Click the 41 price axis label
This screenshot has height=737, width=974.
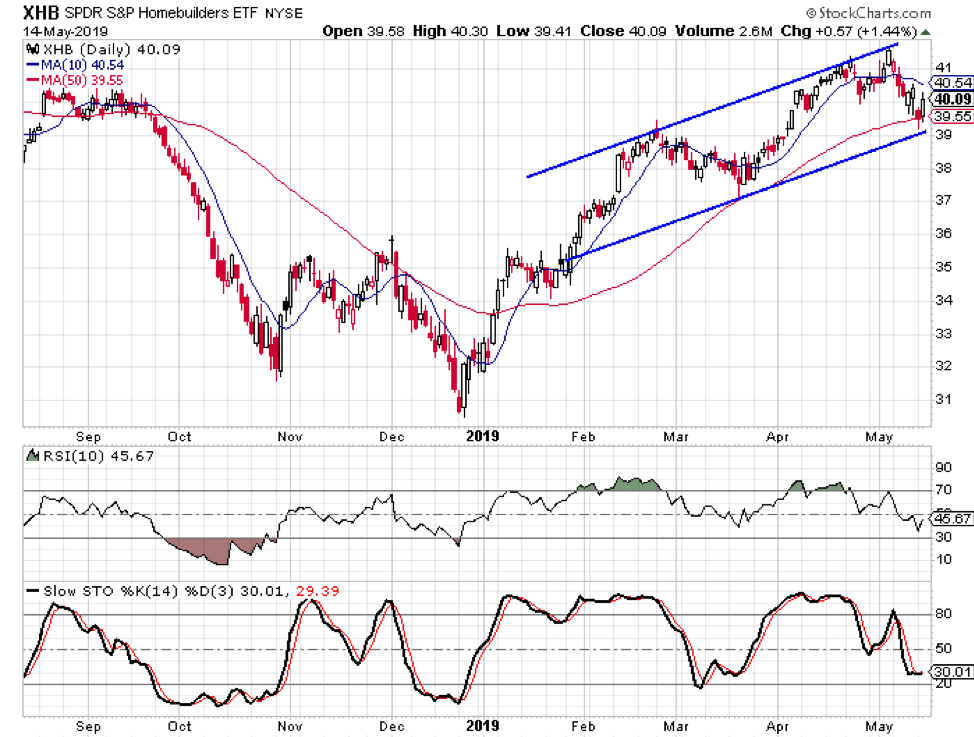943,68
